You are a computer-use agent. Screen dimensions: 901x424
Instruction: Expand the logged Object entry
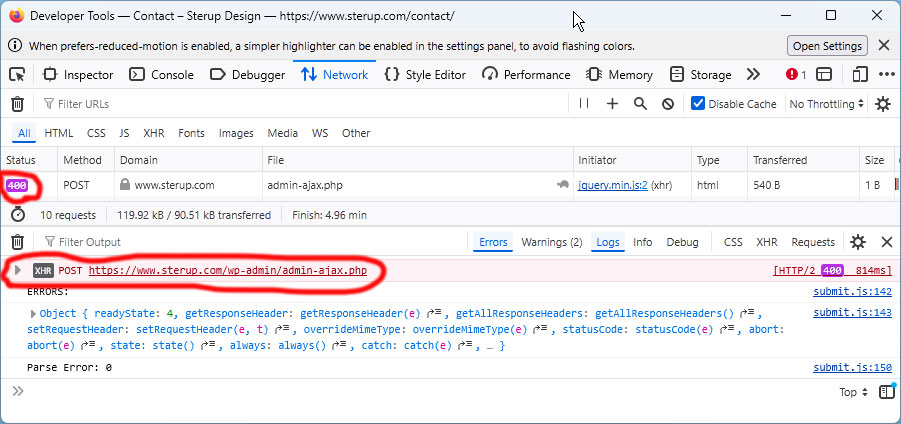point(33,314)
